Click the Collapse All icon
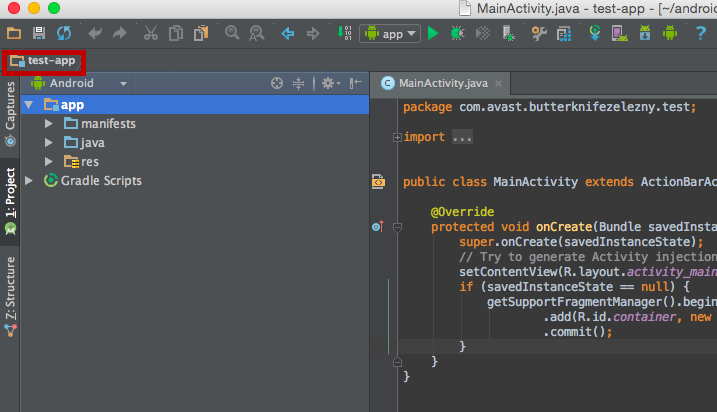 click(x=298, y=83)
